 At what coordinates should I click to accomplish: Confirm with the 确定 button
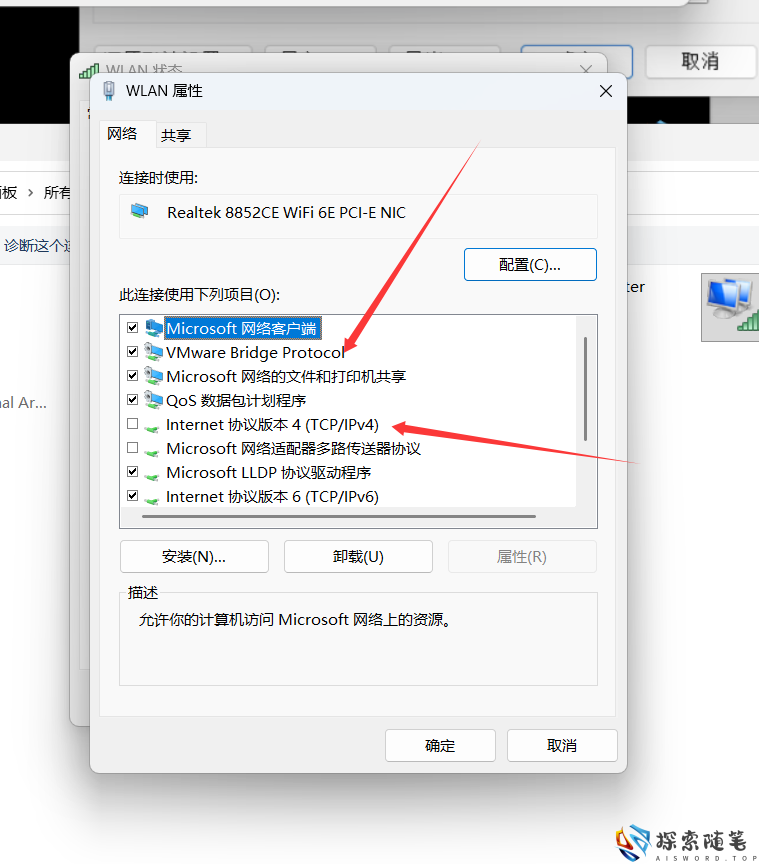click(x=440, y=746)
